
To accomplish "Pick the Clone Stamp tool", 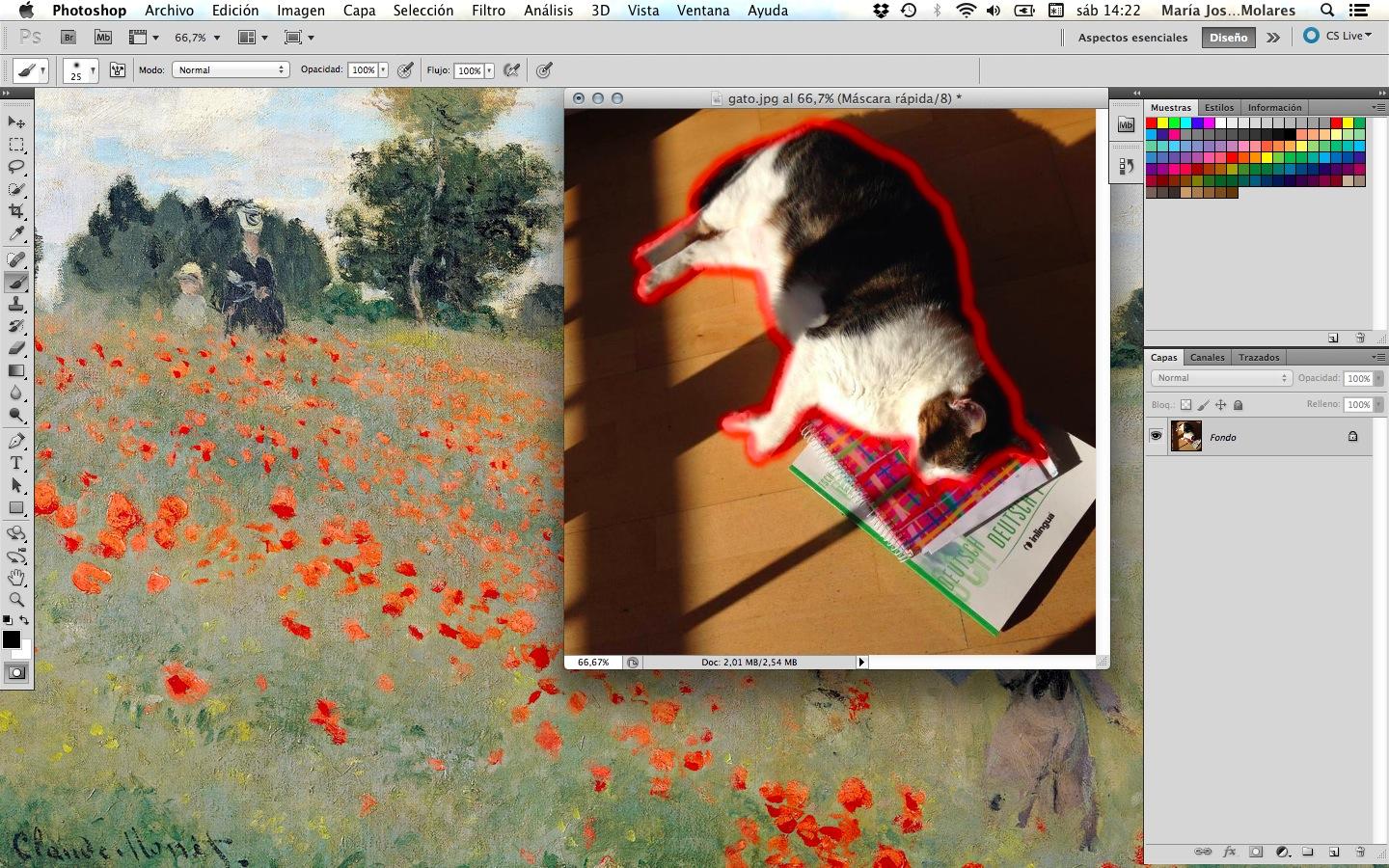I will (x=16, y=304).
